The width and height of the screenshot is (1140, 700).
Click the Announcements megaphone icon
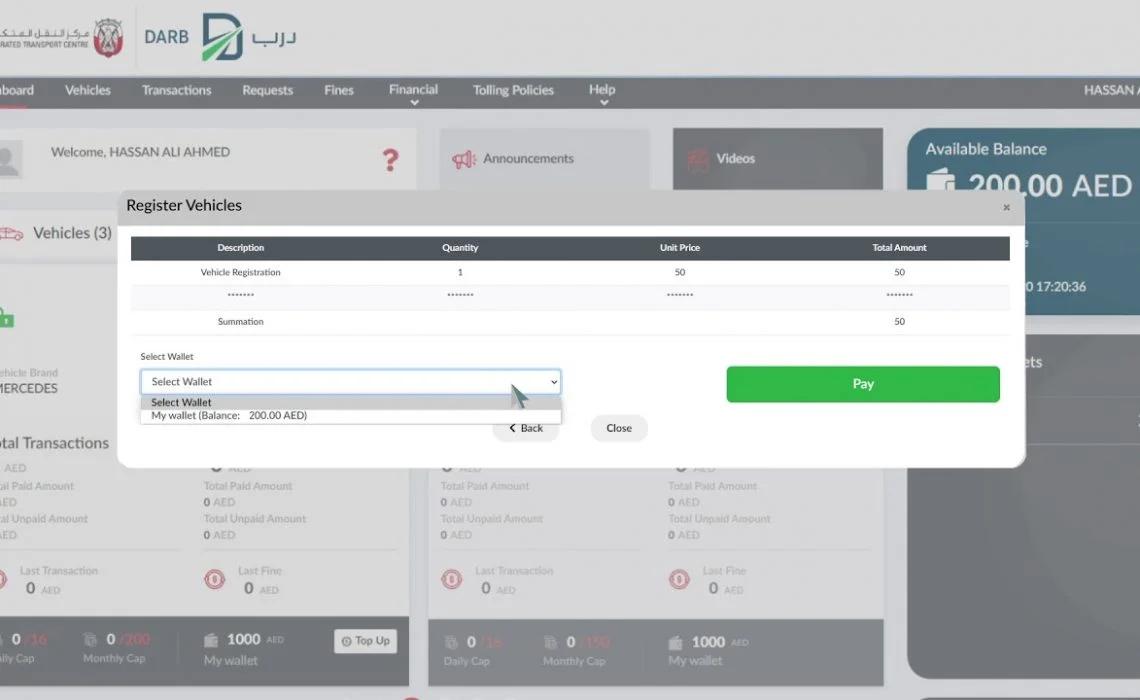tap(463, 159)
